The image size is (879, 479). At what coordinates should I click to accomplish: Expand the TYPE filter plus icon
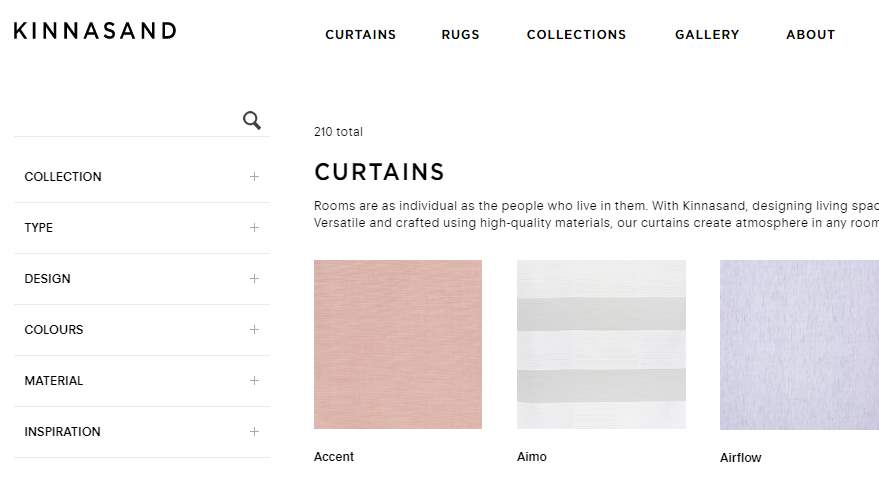(254, 228)
